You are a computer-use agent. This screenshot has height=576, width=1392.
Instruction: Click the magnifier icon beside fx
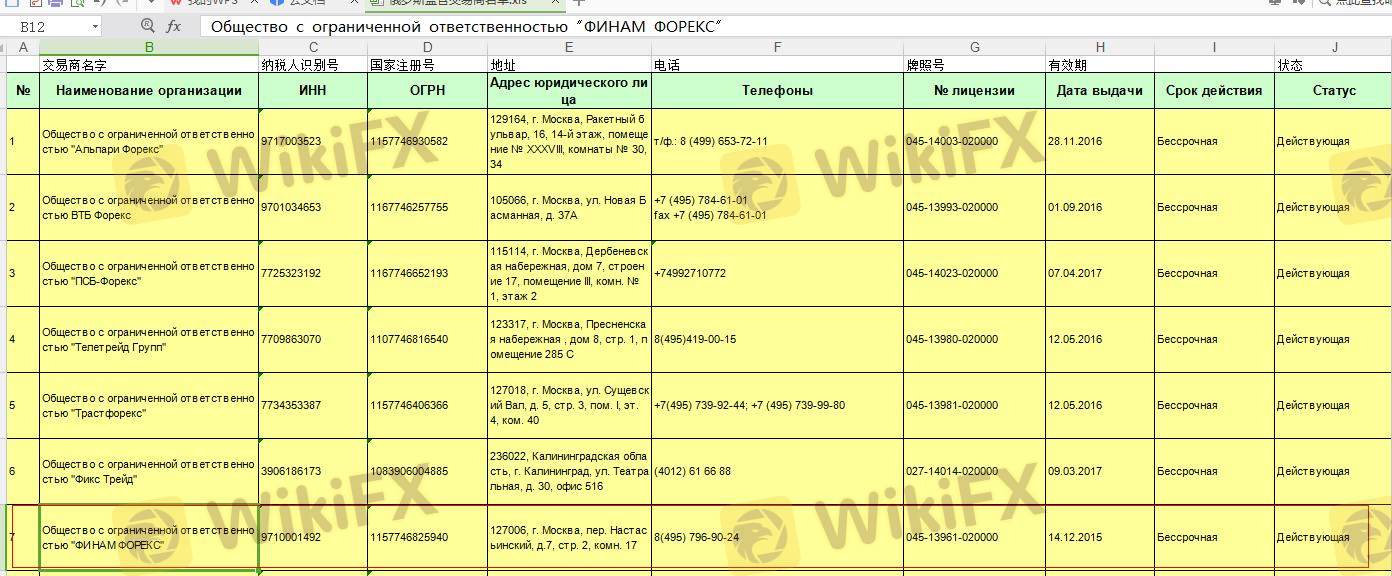(x=148, y=26)
